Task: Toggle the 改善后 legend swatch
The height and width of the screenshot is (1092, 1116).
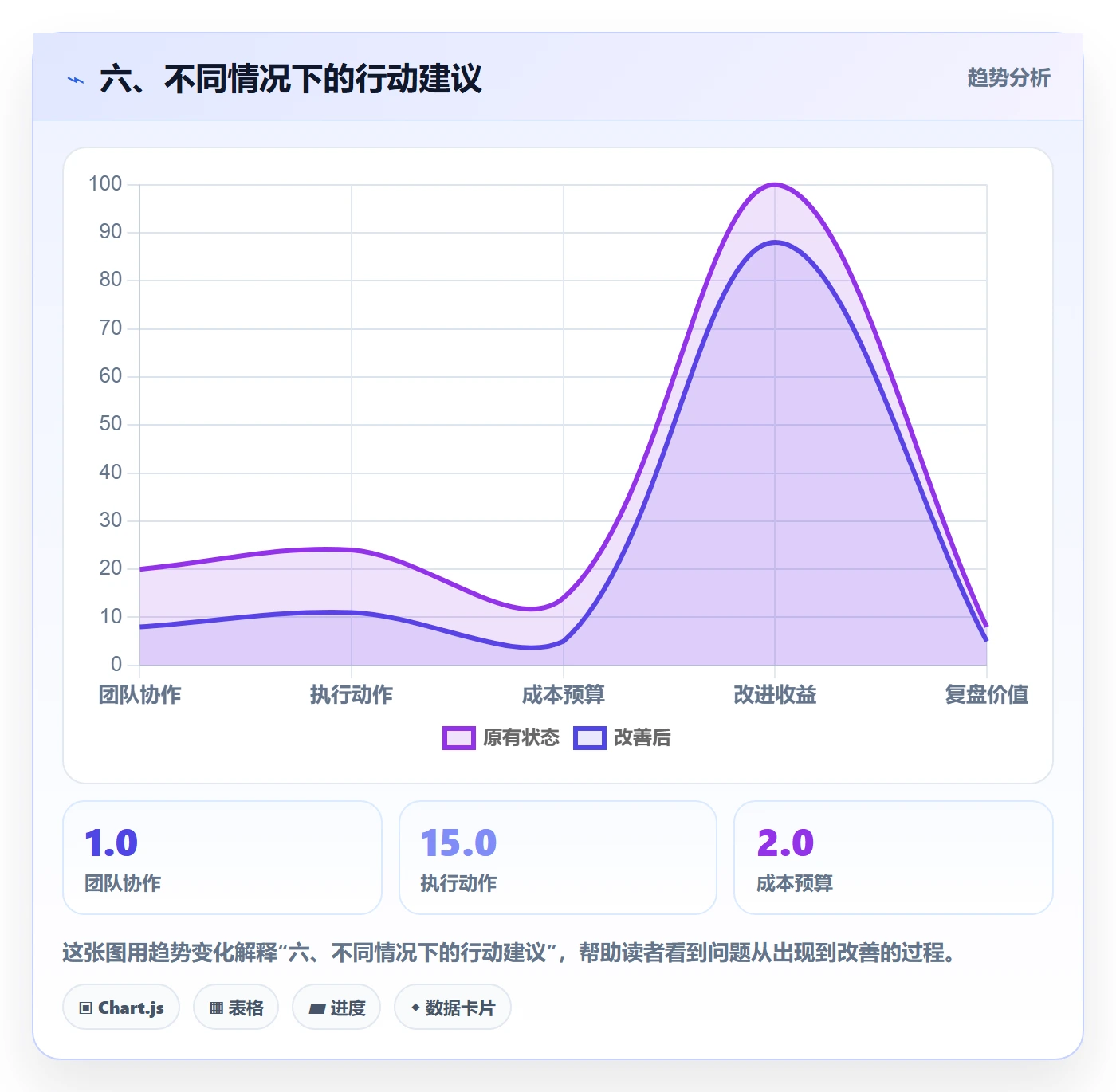Action: (x=590, y=738)
